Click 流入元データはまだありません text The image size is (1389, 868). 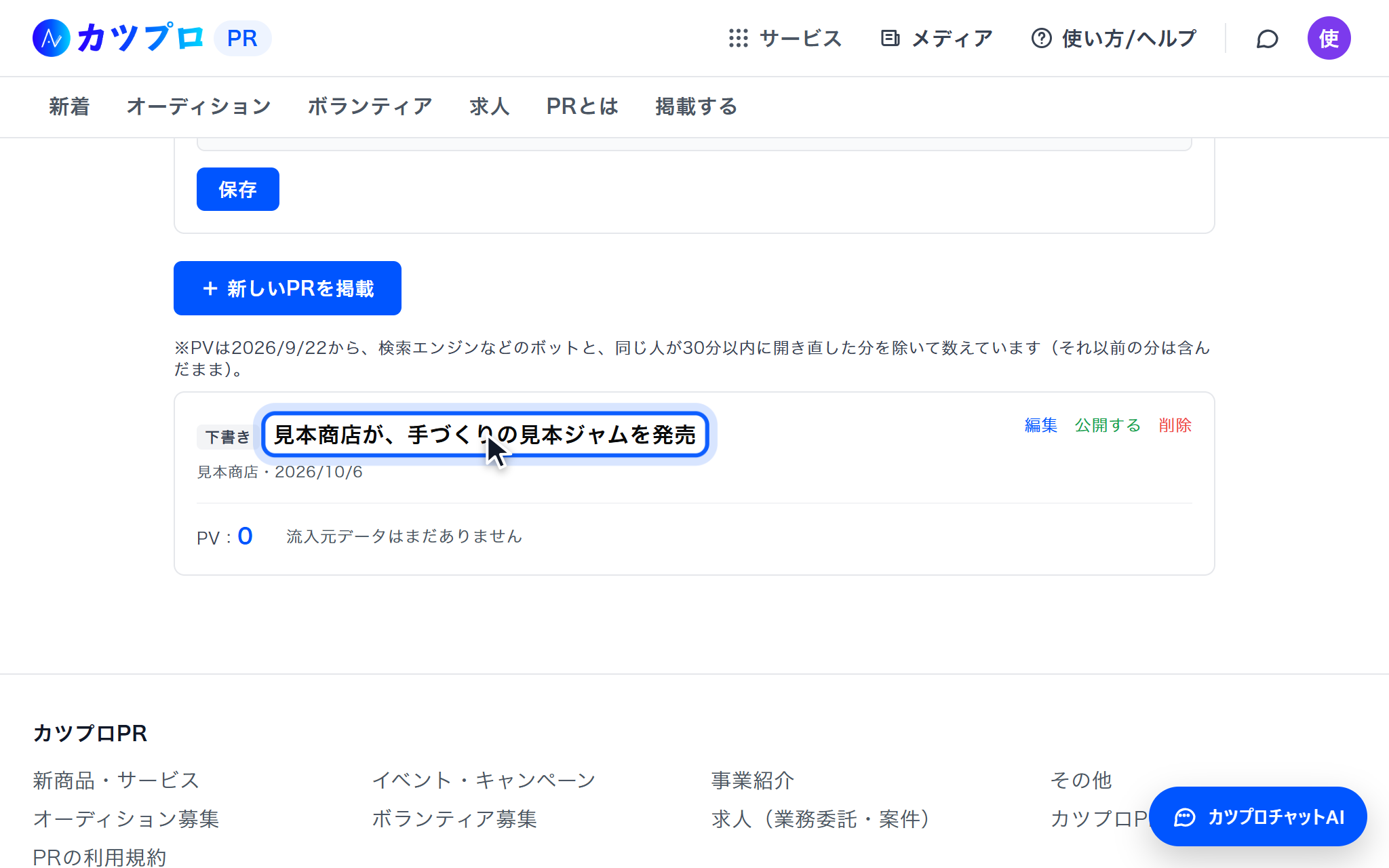point(404,536)
